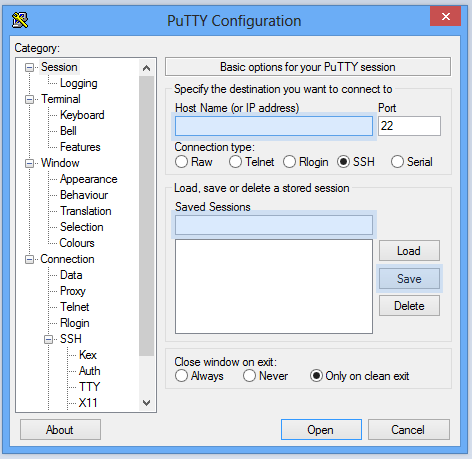This screenshot has width=472, height=459.
Task: Close the PuTTY Configuration window
Action: tap(445, 16)
